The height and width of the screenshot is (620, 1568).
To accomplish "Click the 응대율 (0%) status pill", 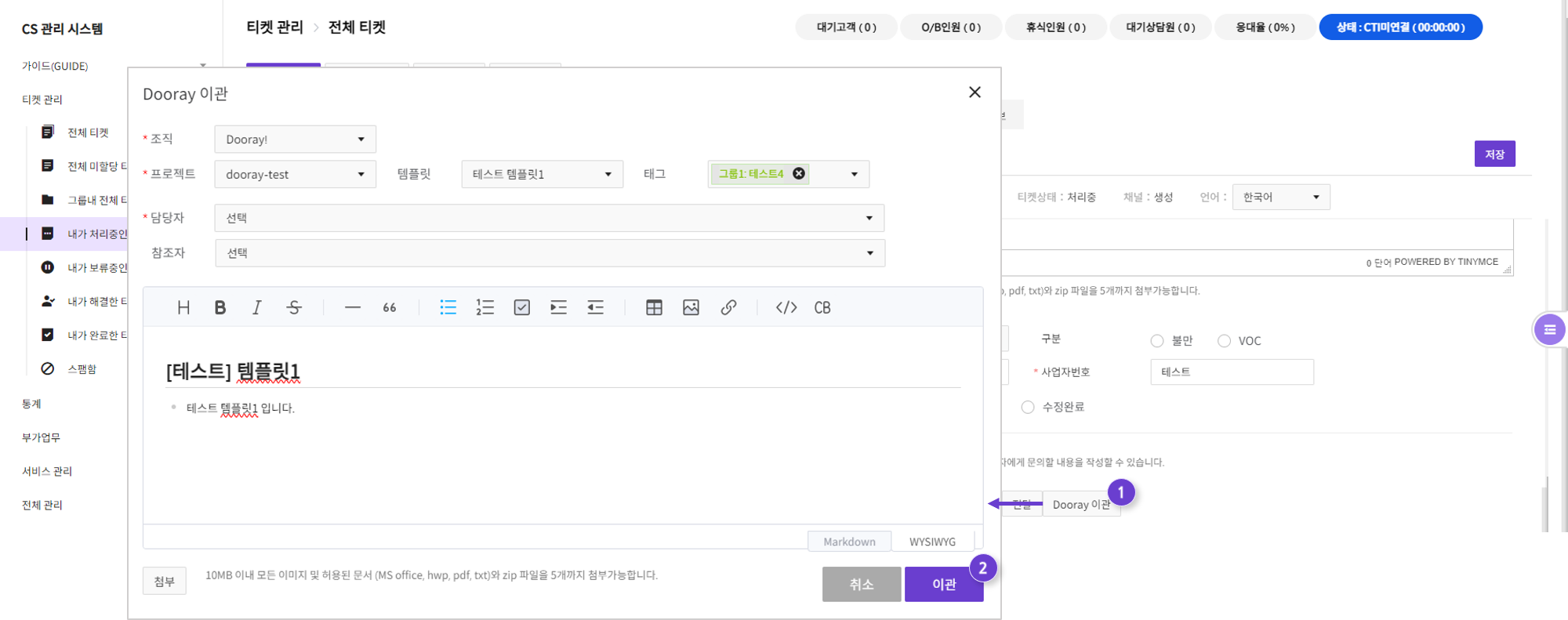I will 1265,27.
